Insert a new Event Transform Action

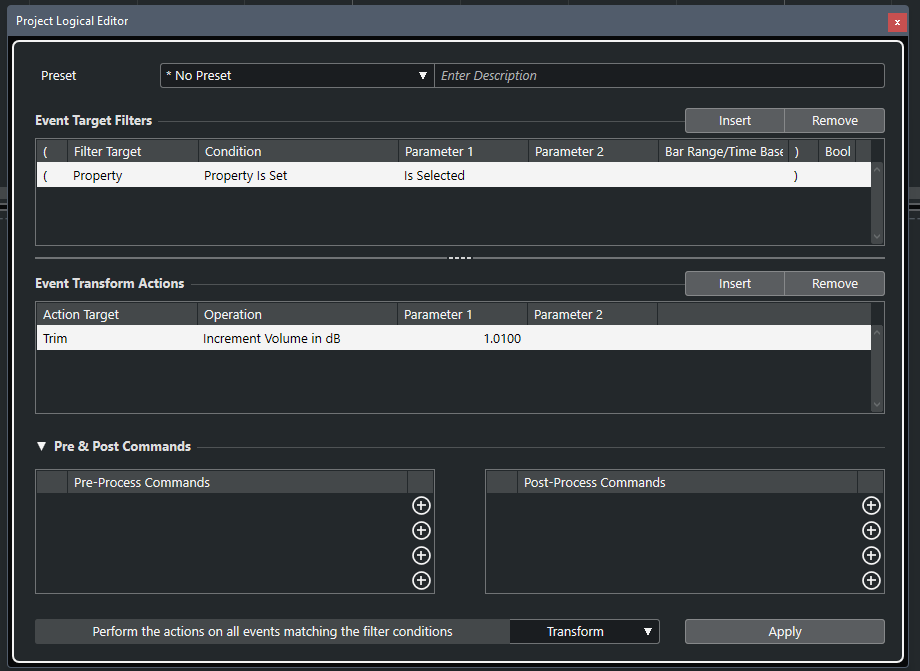pyautogui.click(x=734, y=284)
